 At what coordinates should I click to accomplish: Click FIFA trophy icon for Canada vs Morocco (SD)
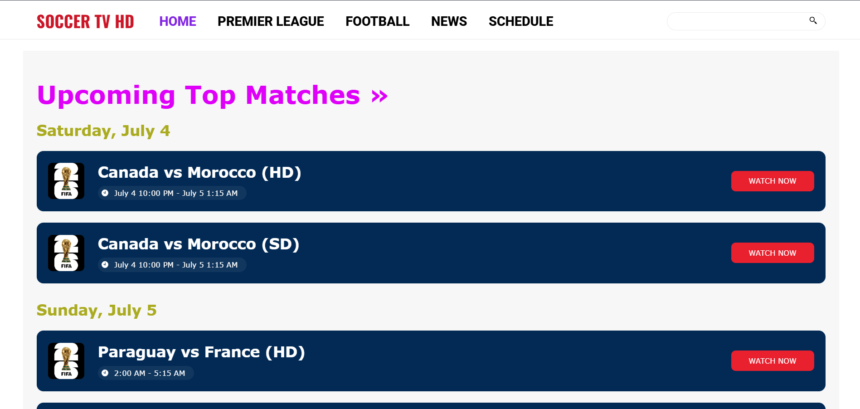pyautogui.click(x=66, y=253)
